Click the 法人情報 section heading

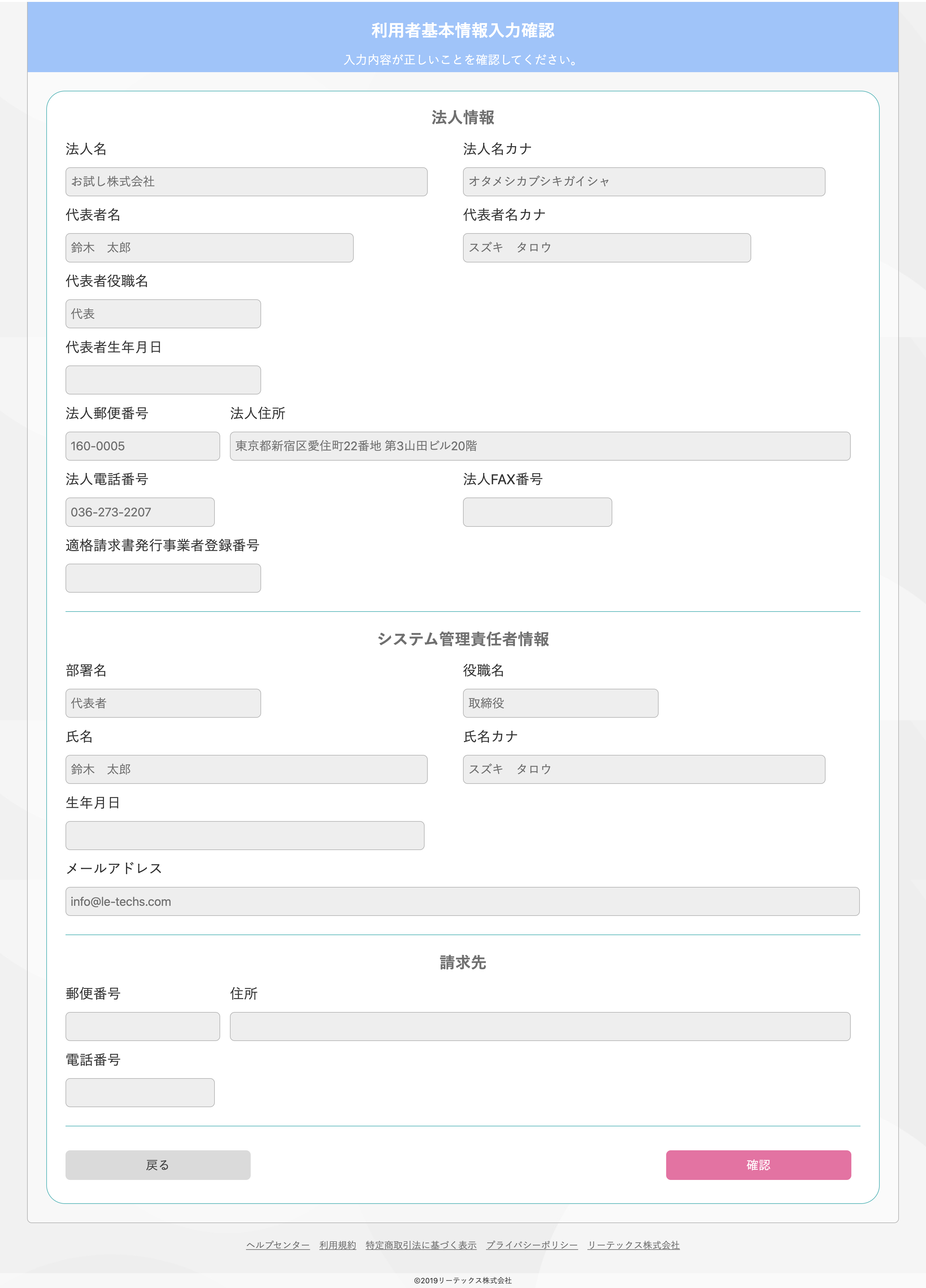[x=463, y=118]
